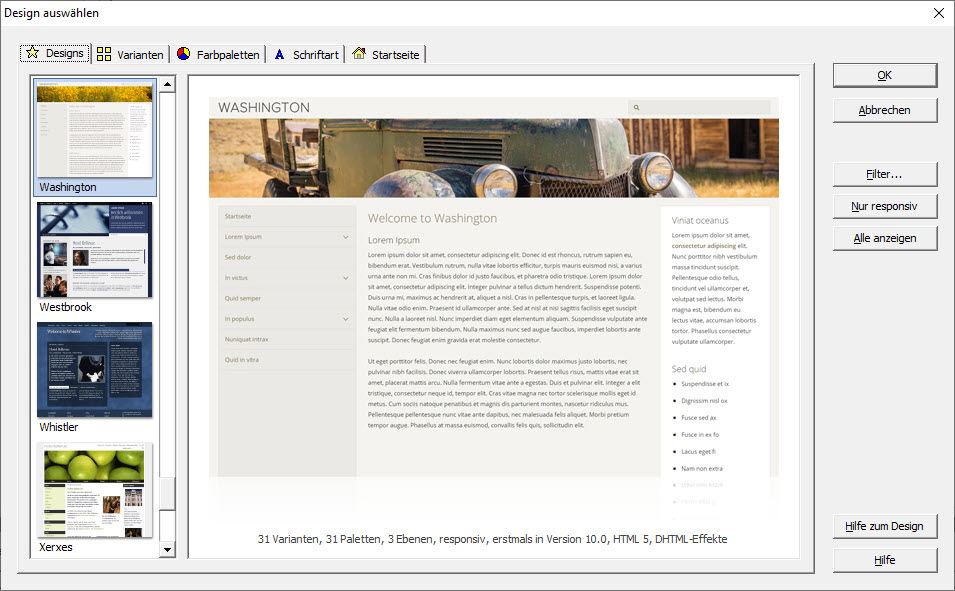Select the Westbrook design thumbnail
This screenshot has height=591, width=955.
94,250
